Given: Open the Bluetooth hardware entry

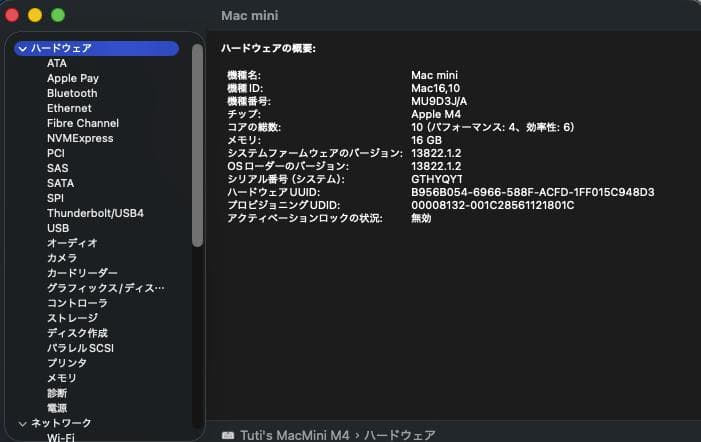Looking at the screenshot, I should (x=72, y=93).
